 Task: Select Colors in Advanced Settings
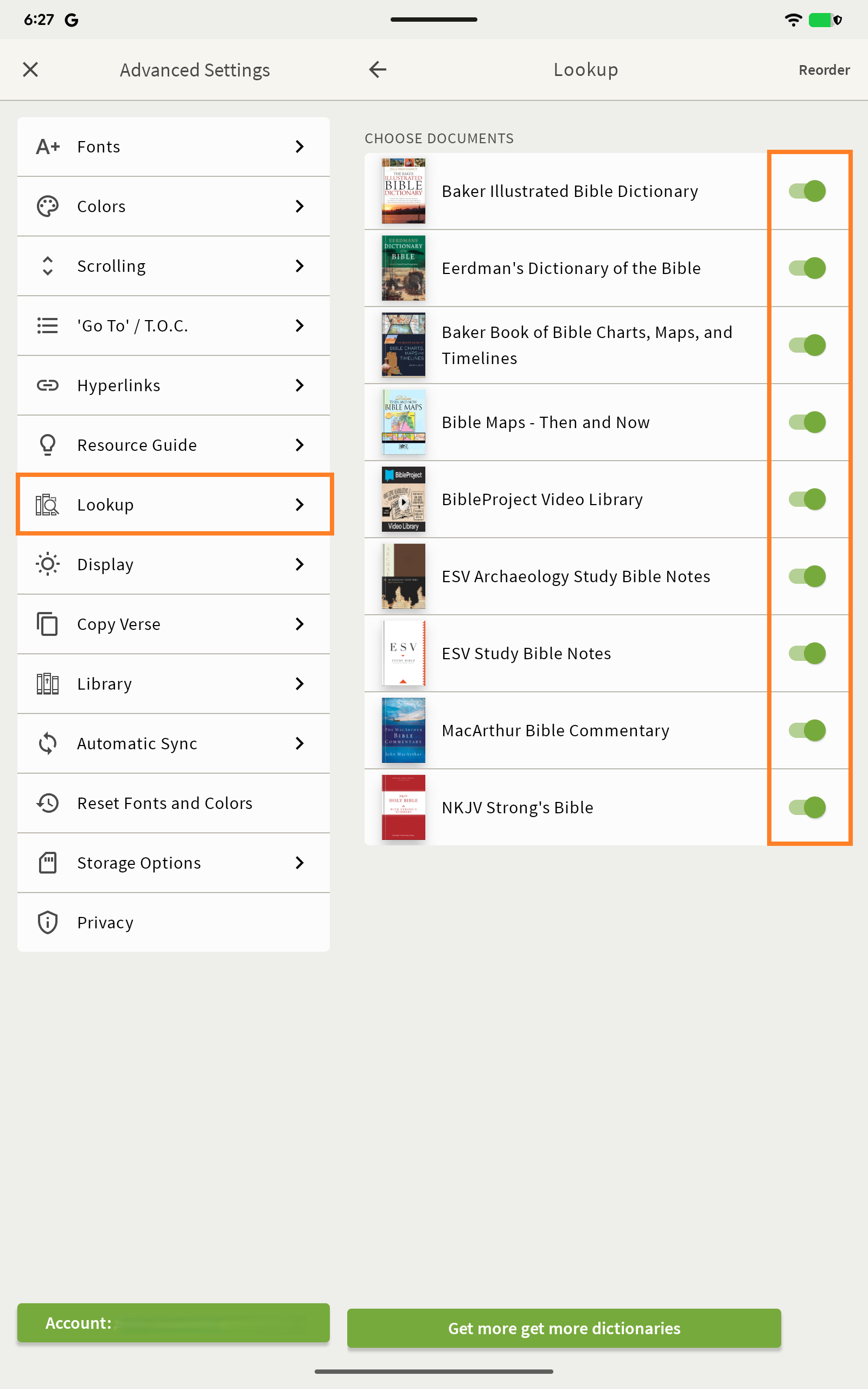[174, 207]
